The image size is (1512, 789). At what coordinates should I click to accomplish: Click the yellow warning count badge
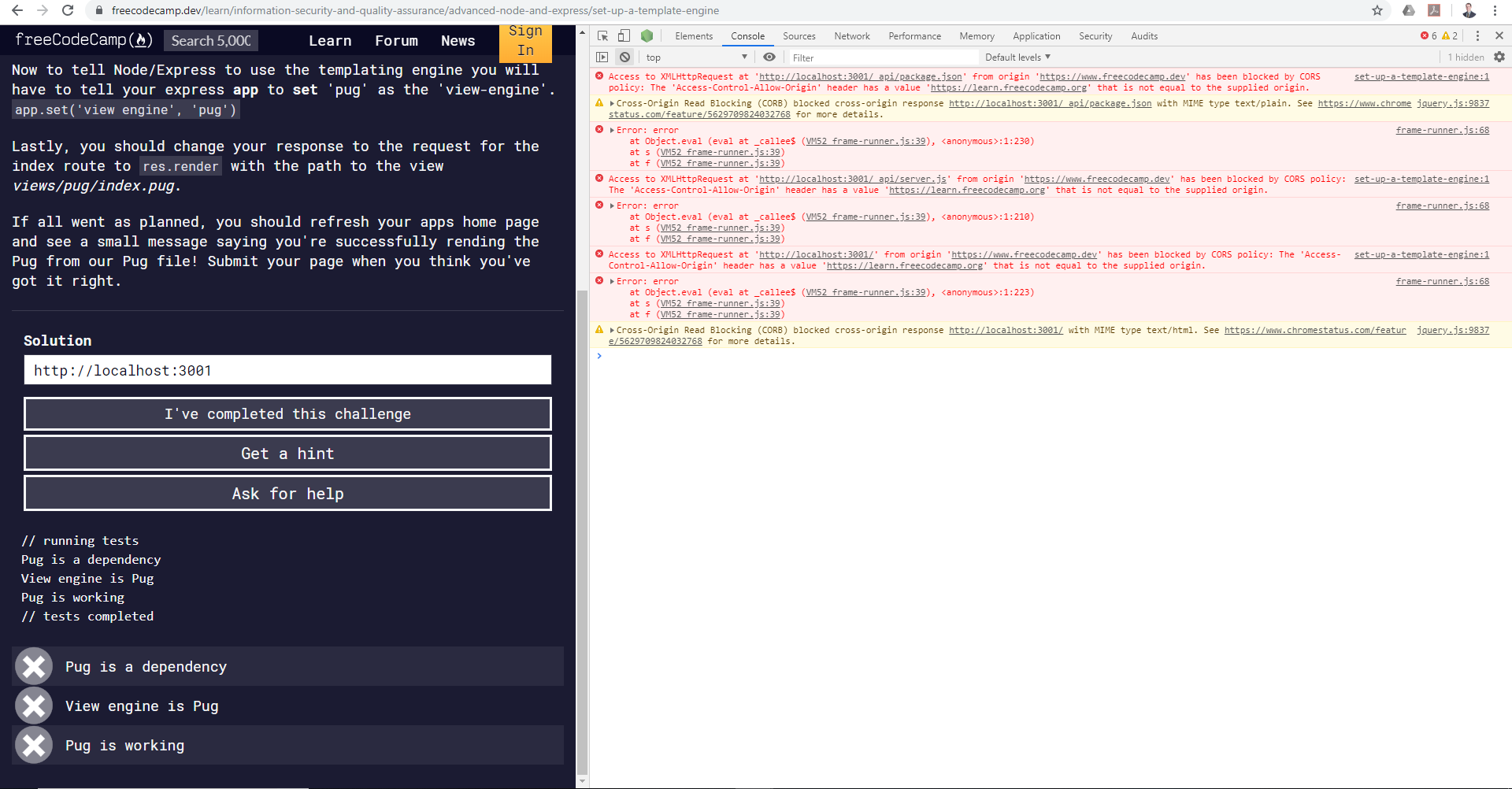pyautogui.click(x=1450, y=35)
